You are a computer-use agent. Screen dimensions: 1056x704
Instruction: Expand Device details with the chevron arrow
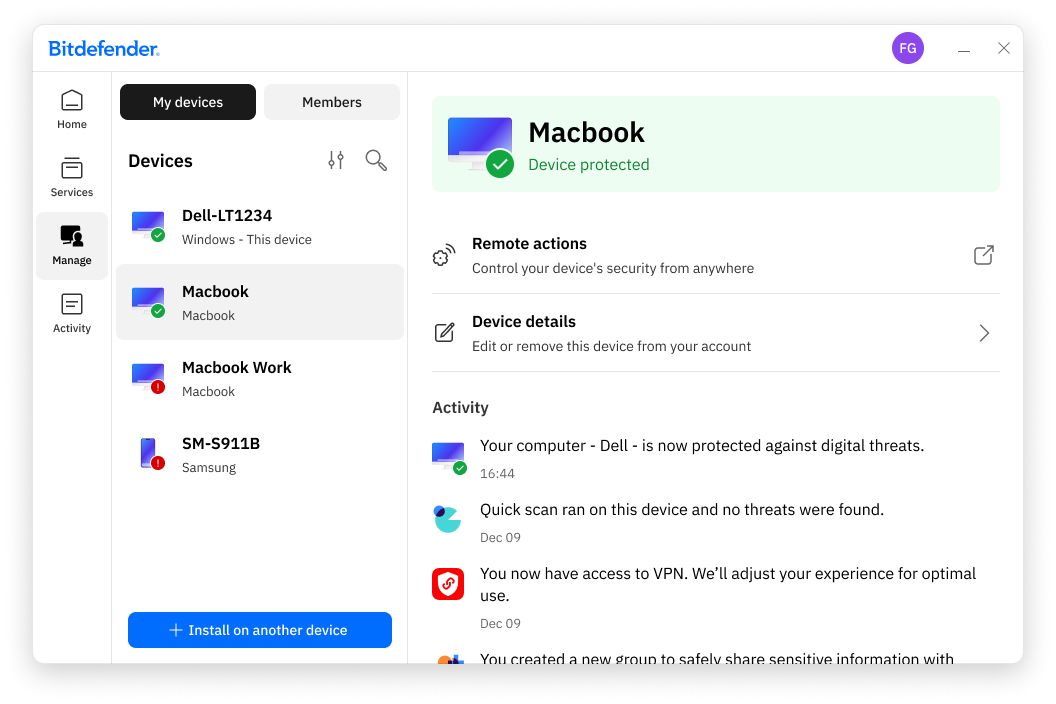983,332
